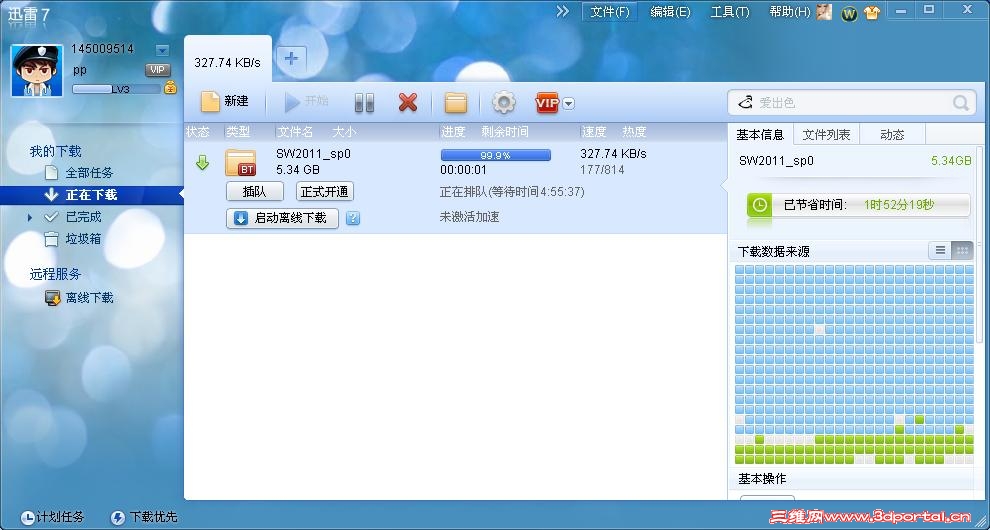Click the 启动离线下载 button
This screenshot has width=990, height=530.
click(x=282, y=218)
